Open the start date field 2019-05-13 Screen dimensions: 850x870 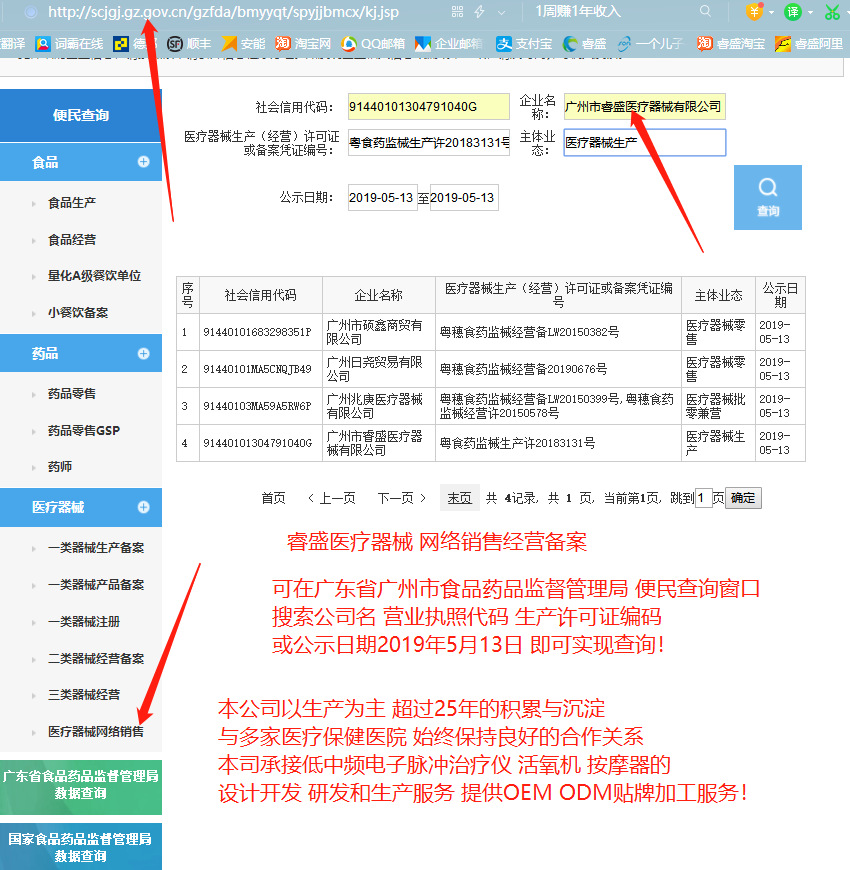(382, 198)
